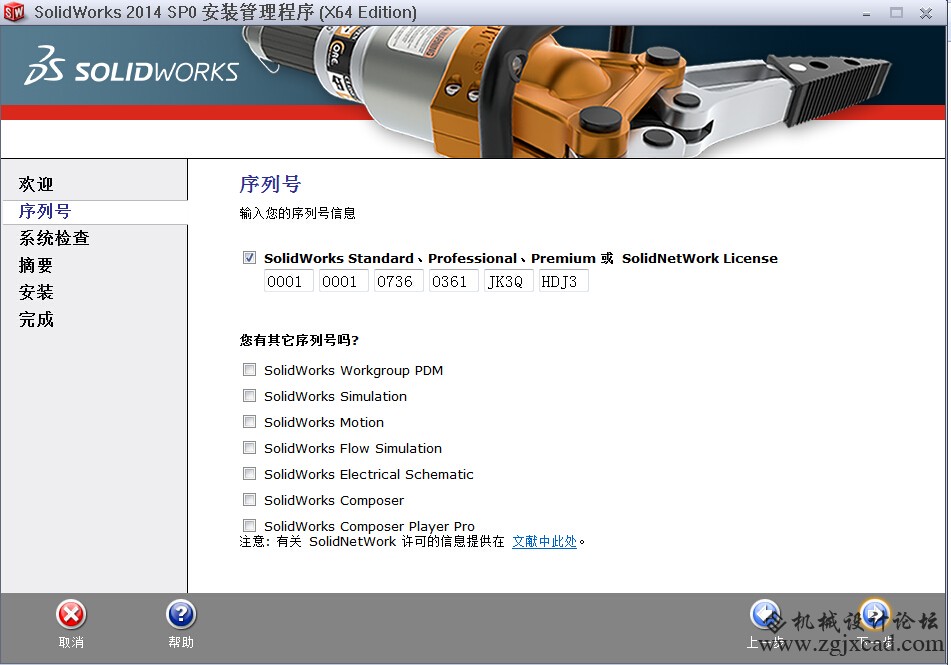Click the red Cancel (取消) icon
The height and width of the screenshot is (665, 951).
(x=71, y=615)
